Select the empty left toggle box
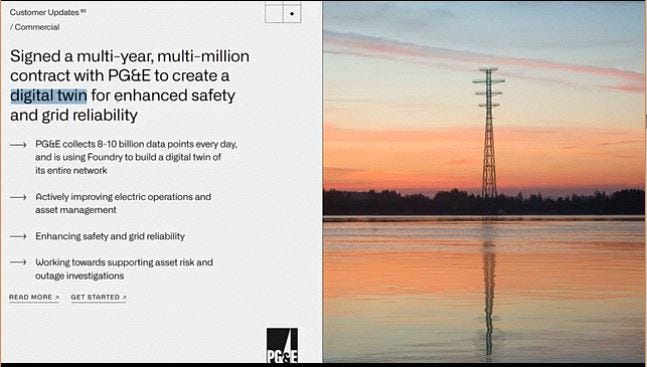Screen dimensions: 647x367 (x=274, y=13)
